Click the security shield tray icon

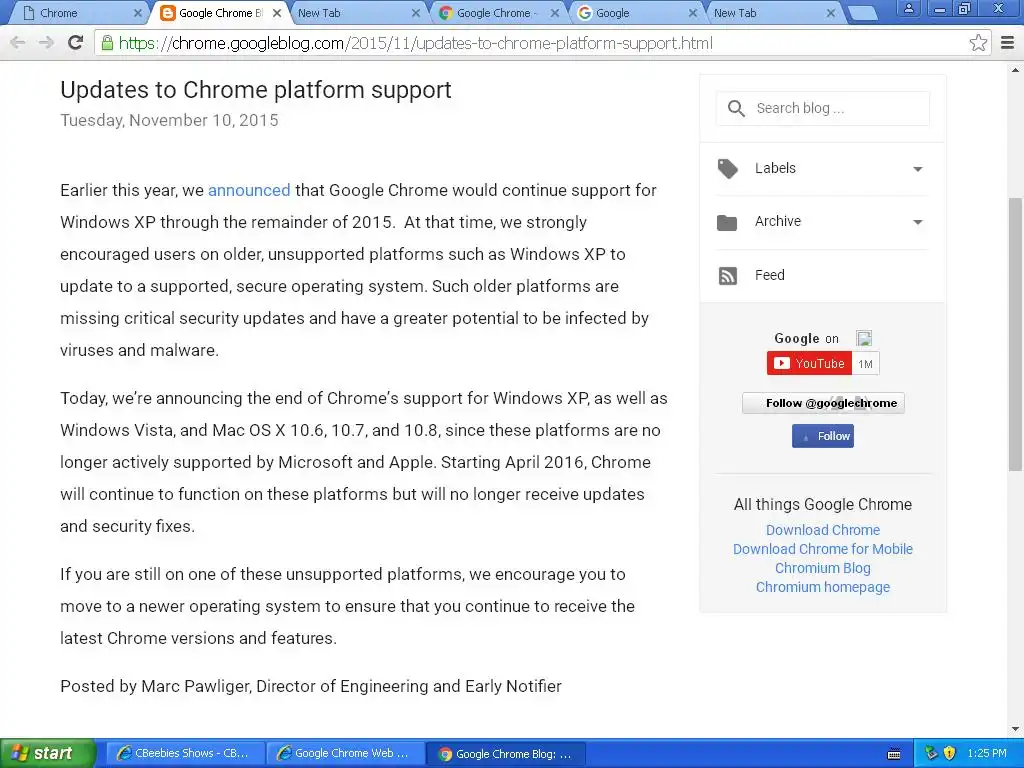pyautogui.click(x=950, y=753)
